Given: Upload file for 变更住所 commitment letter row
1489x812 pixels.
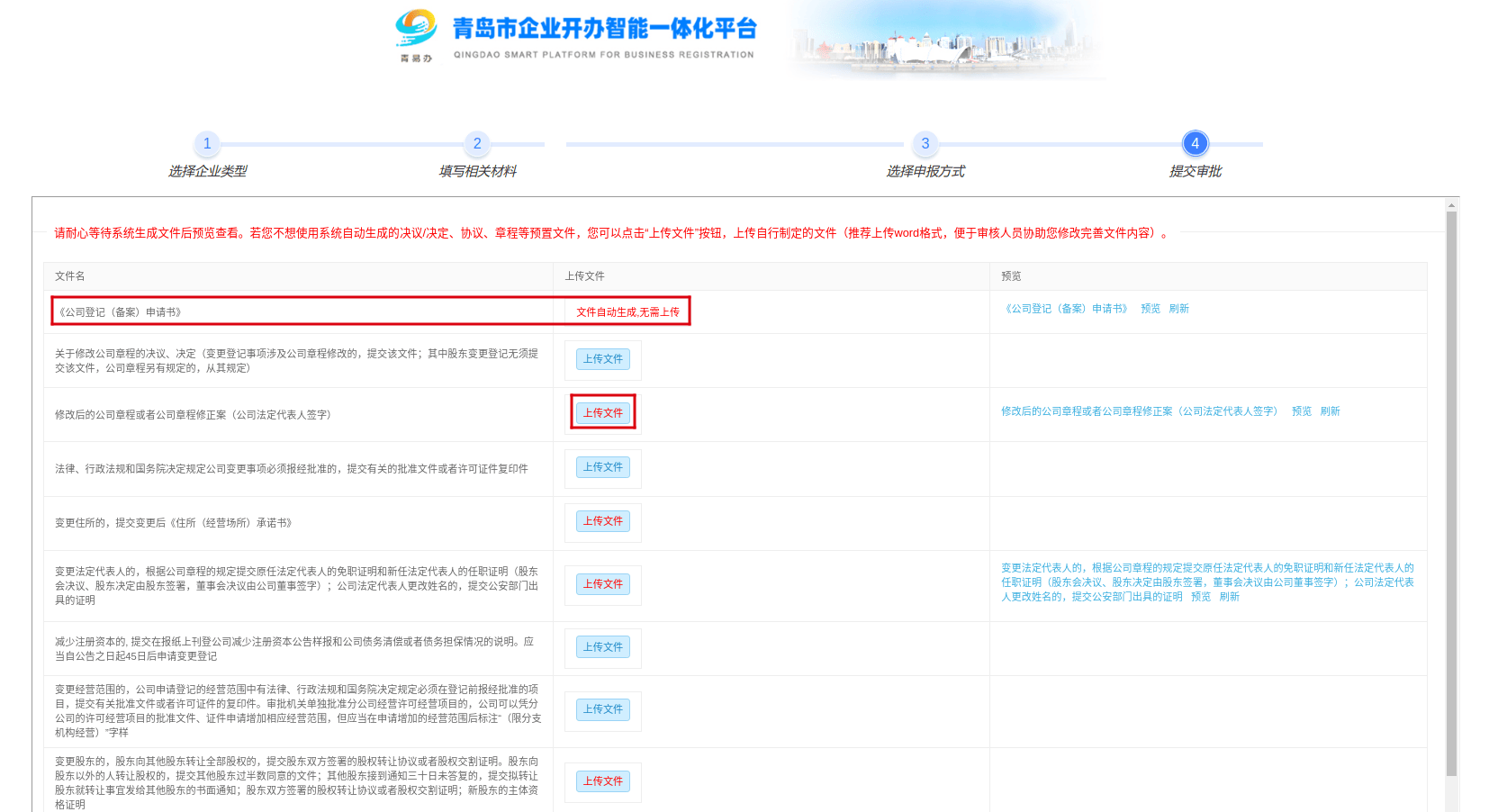Looking at the screenshot, I should [x=602, y=521].
